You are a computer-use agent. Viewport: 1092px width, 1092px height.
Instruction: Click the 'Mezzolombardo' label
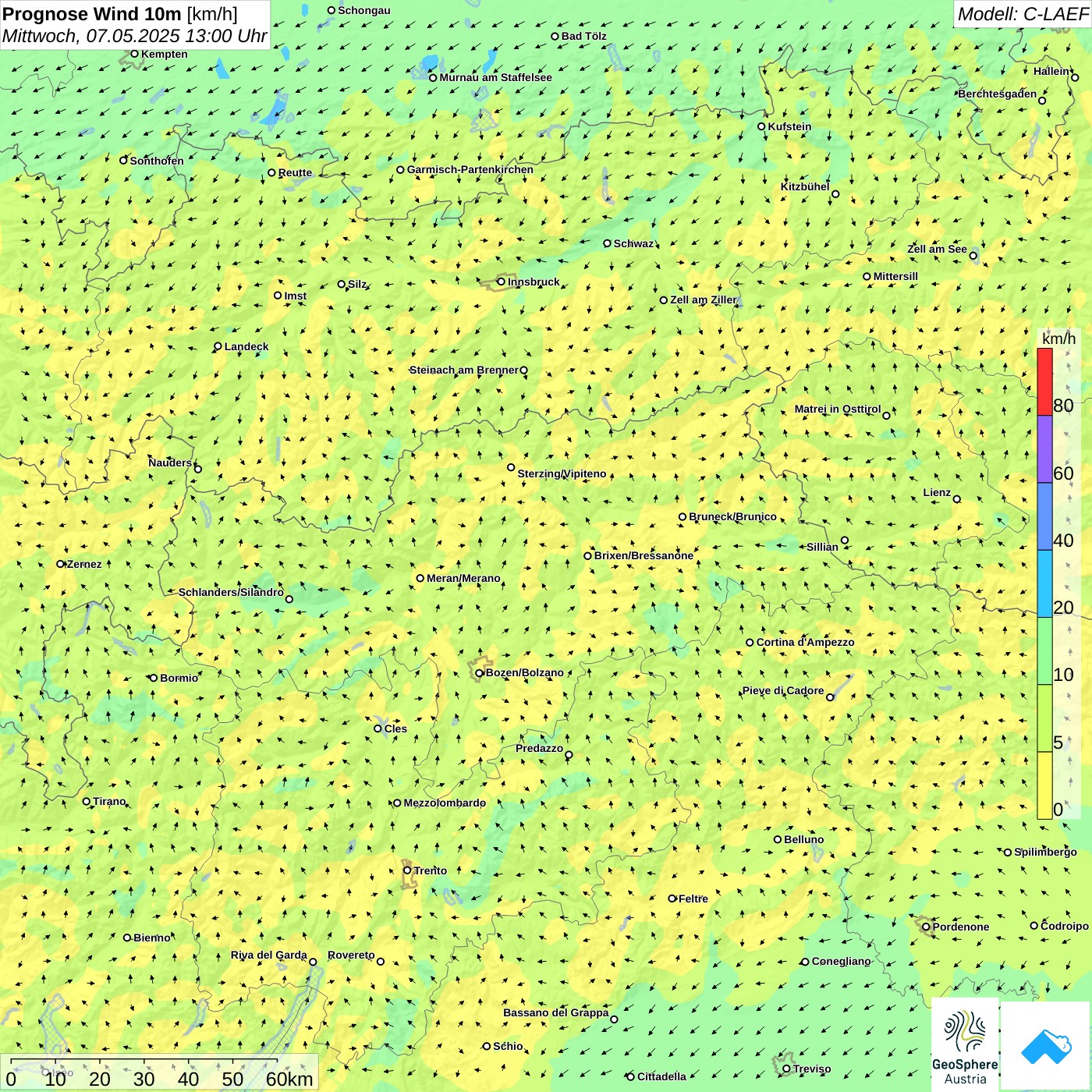click(x=445, y=803)
